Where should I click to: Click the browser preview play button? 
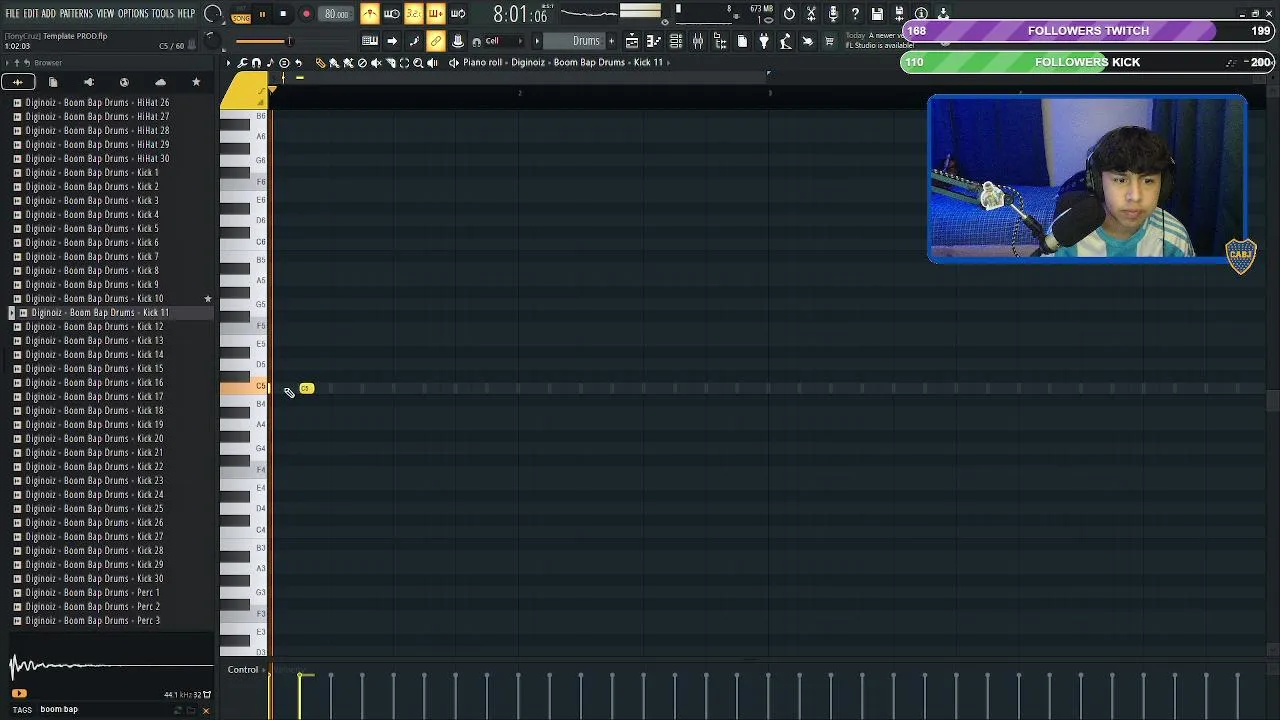coord(19,693)
